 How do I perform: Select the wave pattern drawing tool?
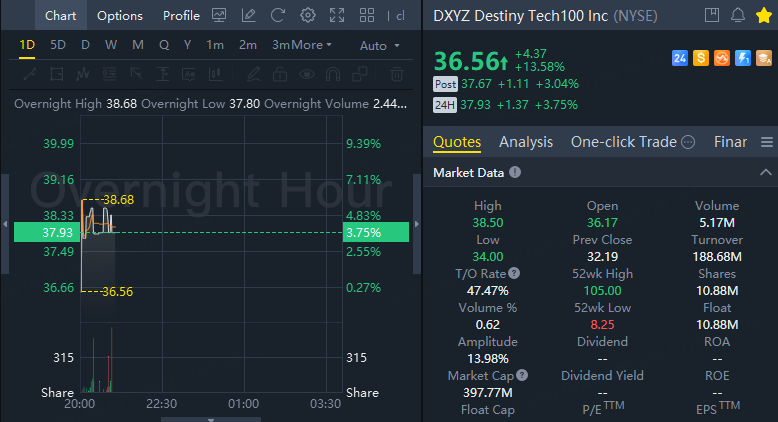[x=83, y=74]
